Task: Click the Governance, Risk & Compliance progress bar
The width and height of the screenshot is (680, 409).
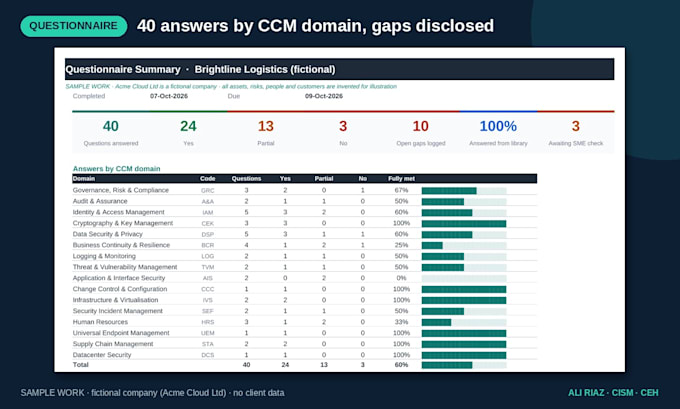Action: point(464,191)
